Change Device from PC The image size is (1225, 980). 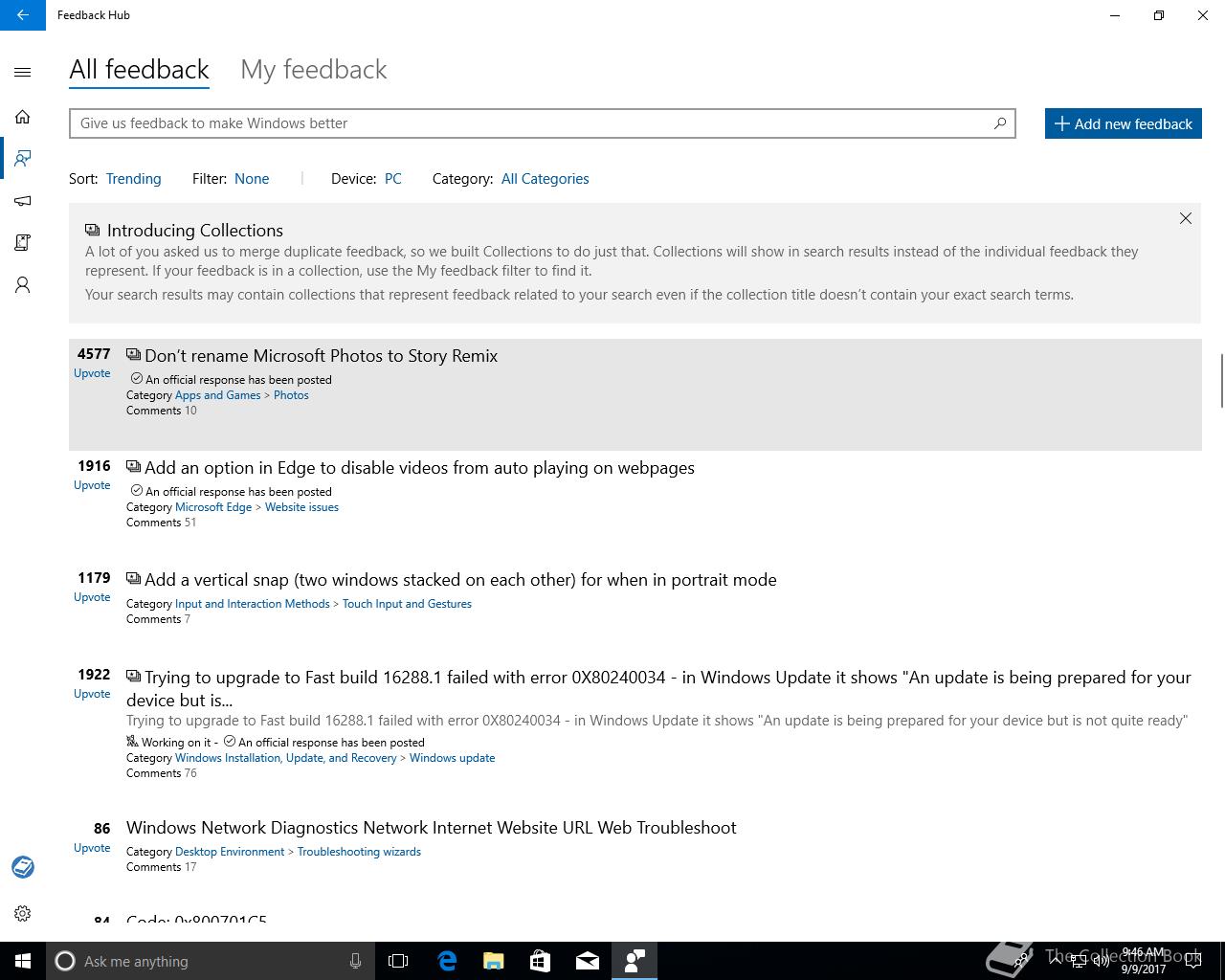pos(393,179)
